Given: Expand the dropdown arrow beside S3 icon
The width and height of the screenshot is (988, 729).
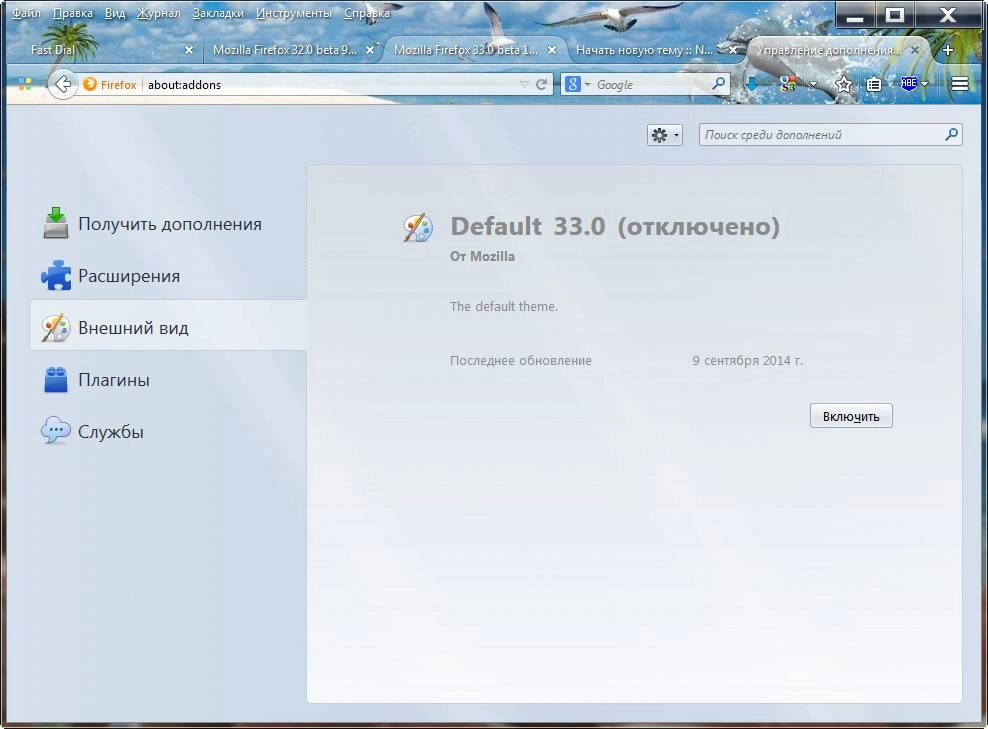Looking at the screenshot, I should (x=813, y=84).
